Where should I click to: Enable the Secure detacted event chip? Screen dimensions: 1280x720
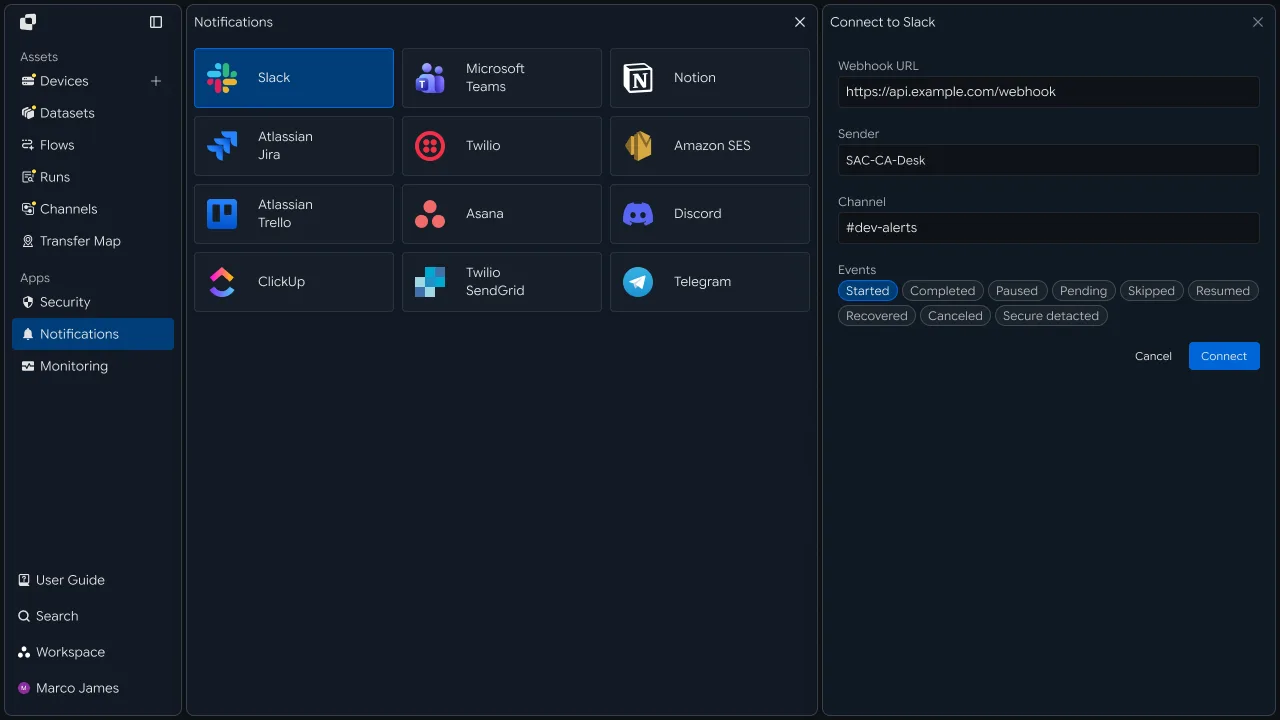click(x=1051, y=316)
